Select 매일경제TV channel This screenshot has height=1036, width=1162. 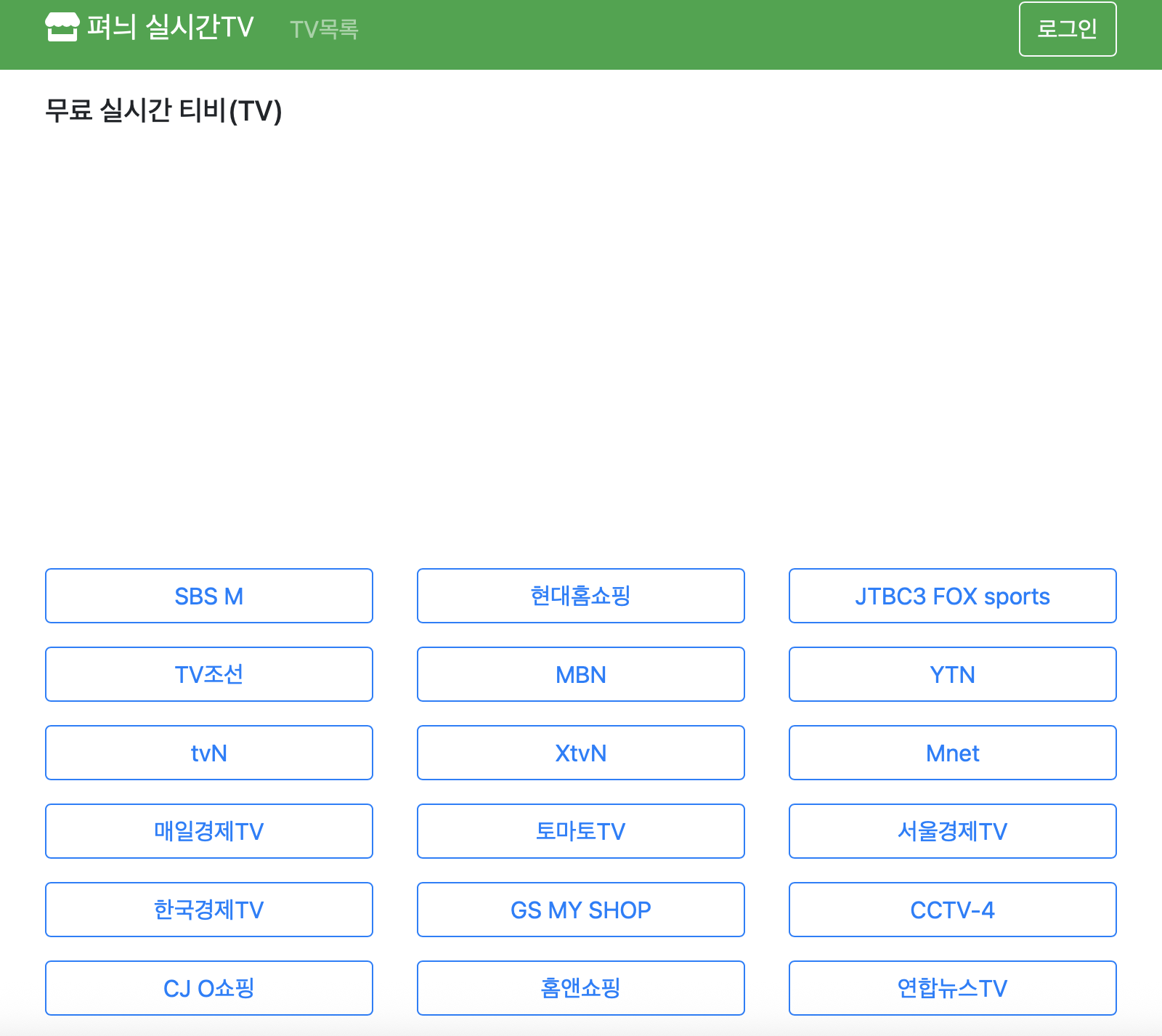(209, 831)
